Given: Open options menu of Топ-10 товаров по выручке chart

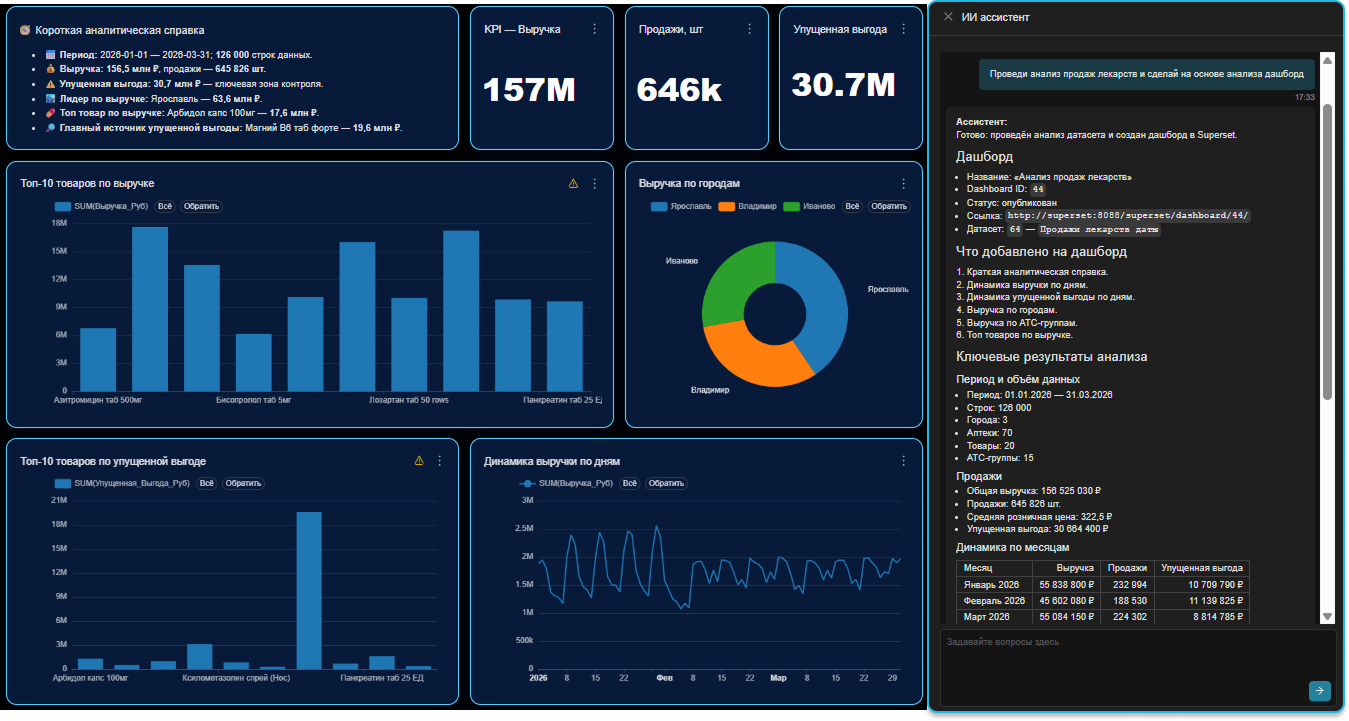Looking at the screenshot, I should pos(595,183).
